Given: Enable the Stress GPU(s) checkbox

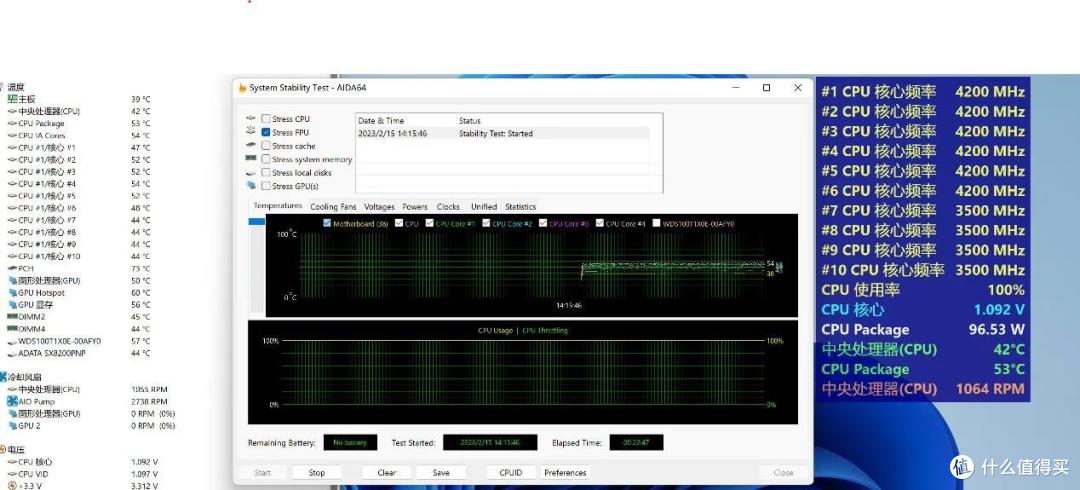Looking at the screenshot, I should coord(266,186).
